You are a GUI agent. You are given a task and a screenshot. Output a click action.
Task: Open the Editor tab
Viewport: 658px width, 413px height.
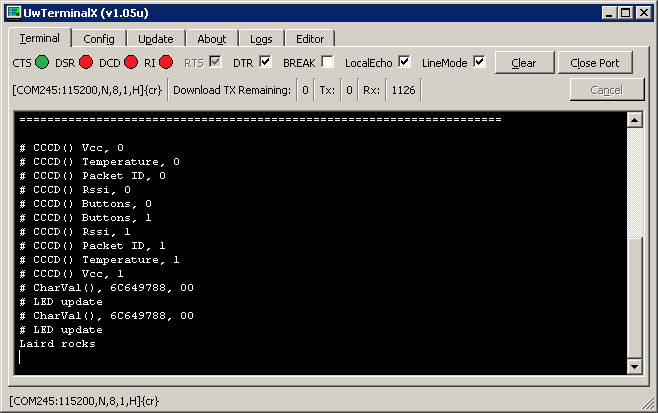click(310, 39)
